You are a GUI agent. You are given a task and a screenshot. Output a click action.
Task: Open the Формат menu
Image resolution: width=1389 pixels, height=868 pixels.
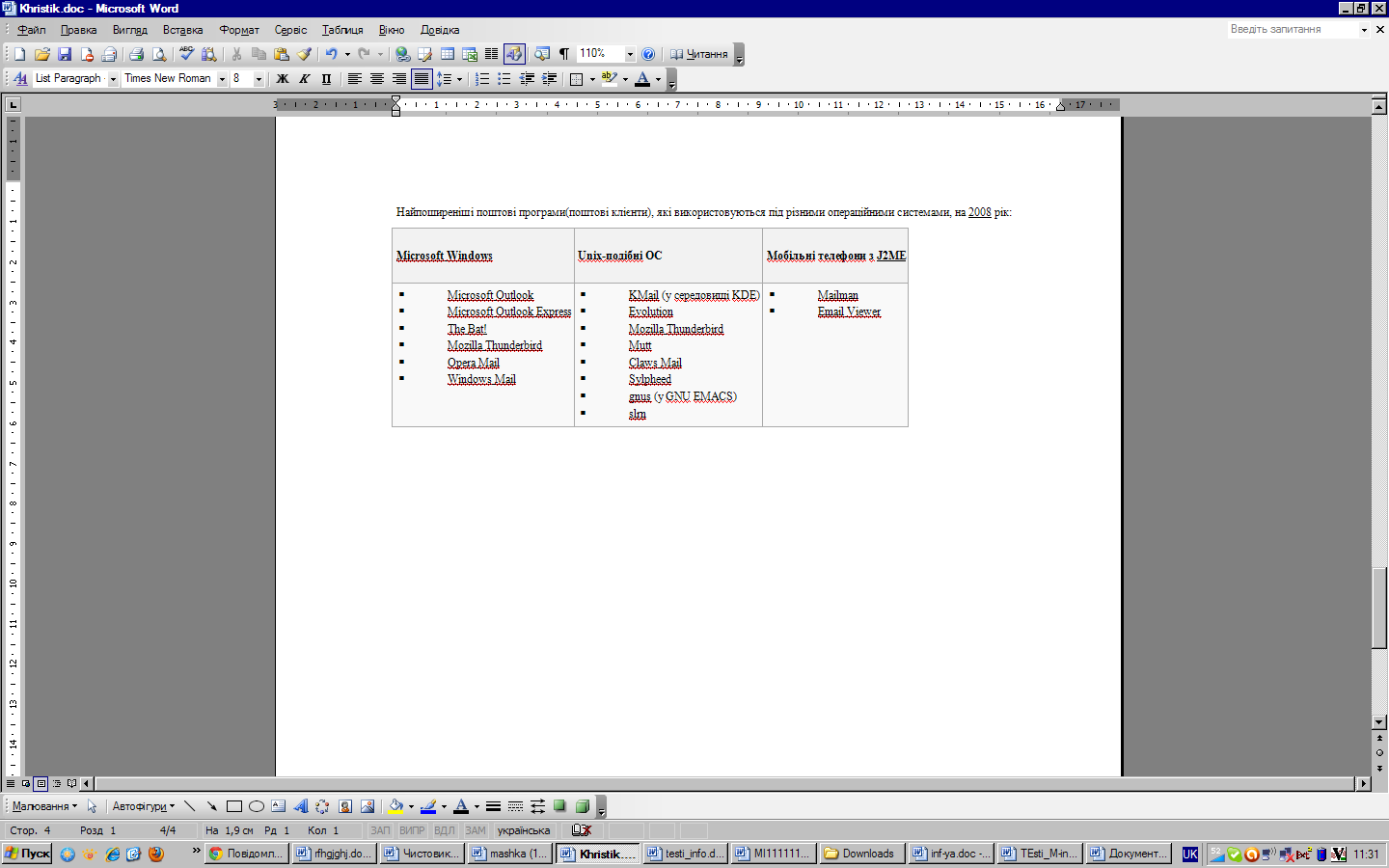pyautogui.click(x=239, y=30)
